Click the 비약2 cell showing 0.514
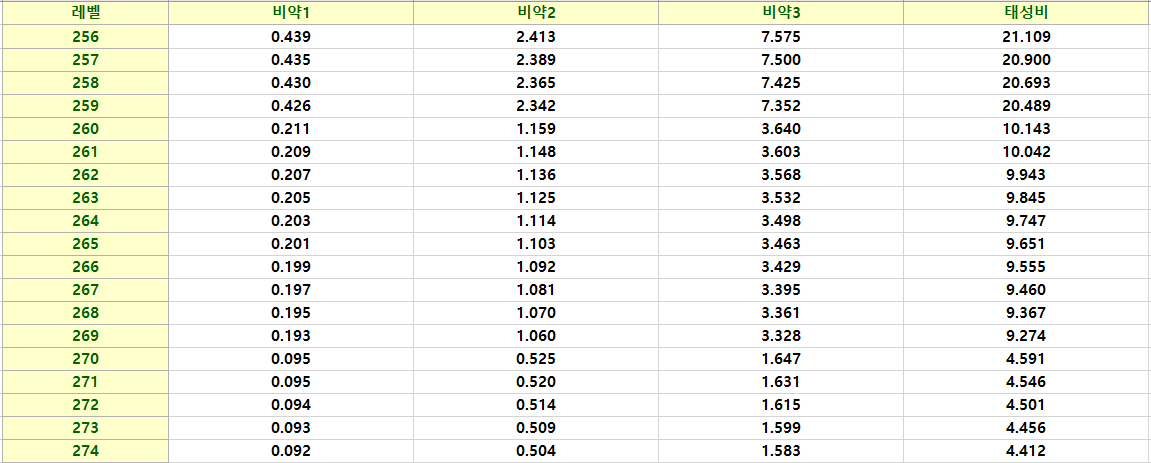The width and height of the screenshot is (1151, 463). [x=535, y=405]
